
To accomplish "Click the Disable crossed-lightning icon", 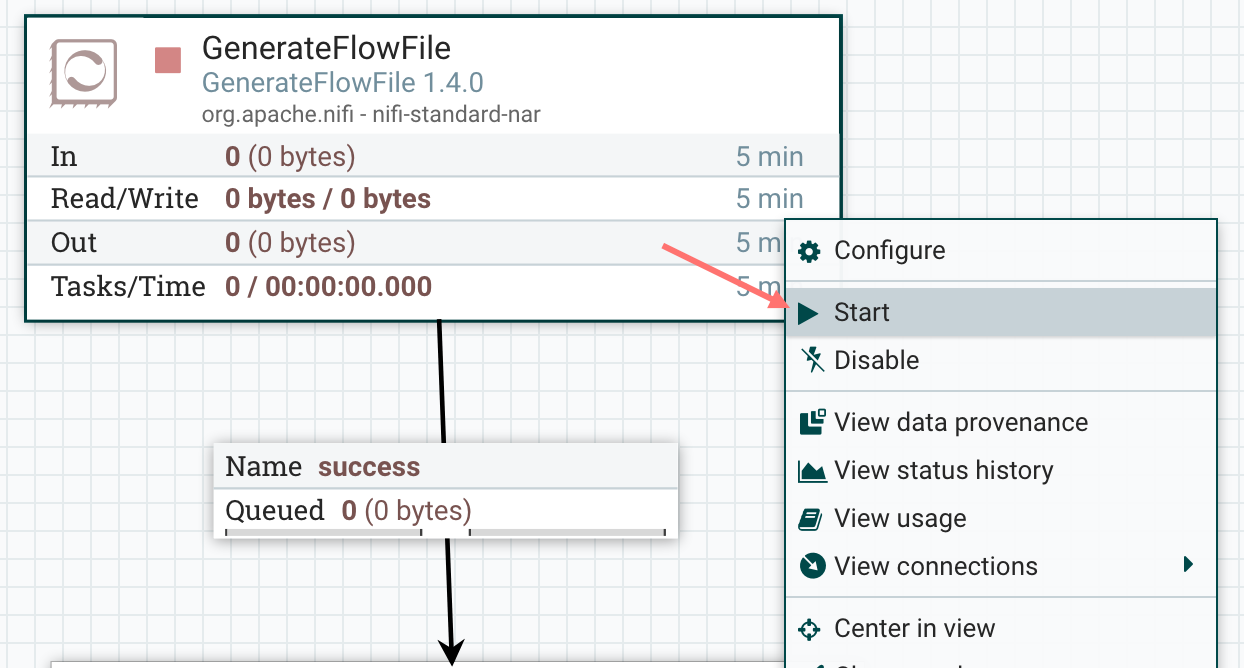I will click(x=812, y=360).
